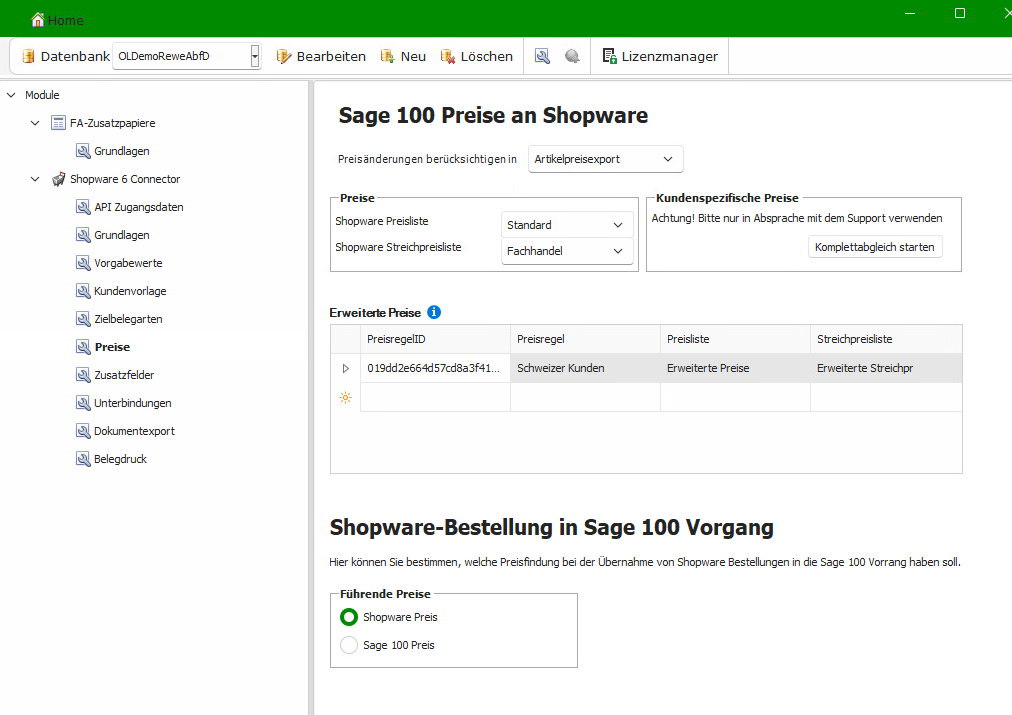The image size is (1012, 715).
Task: Click the empty PreisregelID cell in new row
Action: tap(435, 398)
